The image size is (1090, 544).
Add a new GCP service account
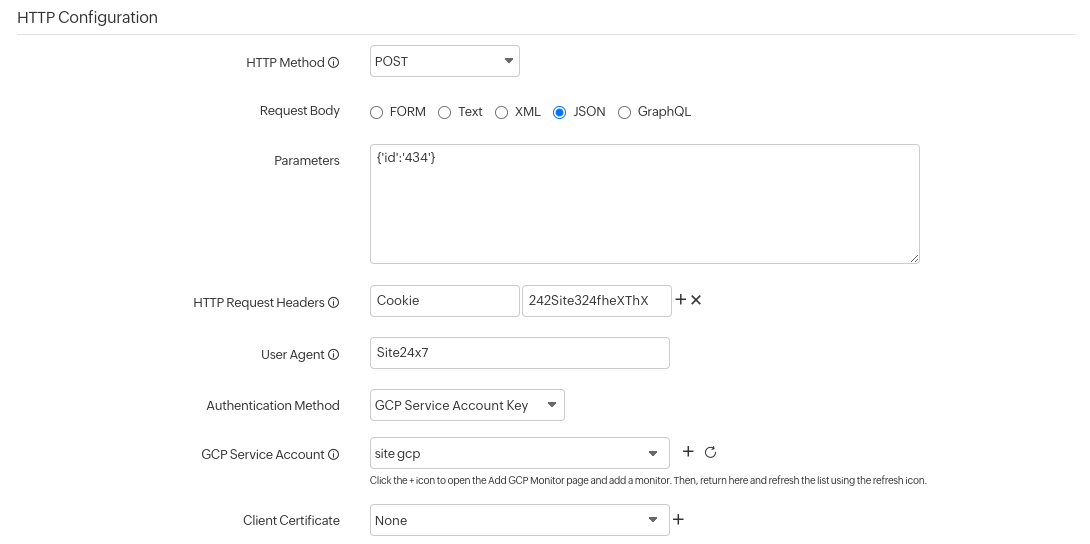pos(688,452)
